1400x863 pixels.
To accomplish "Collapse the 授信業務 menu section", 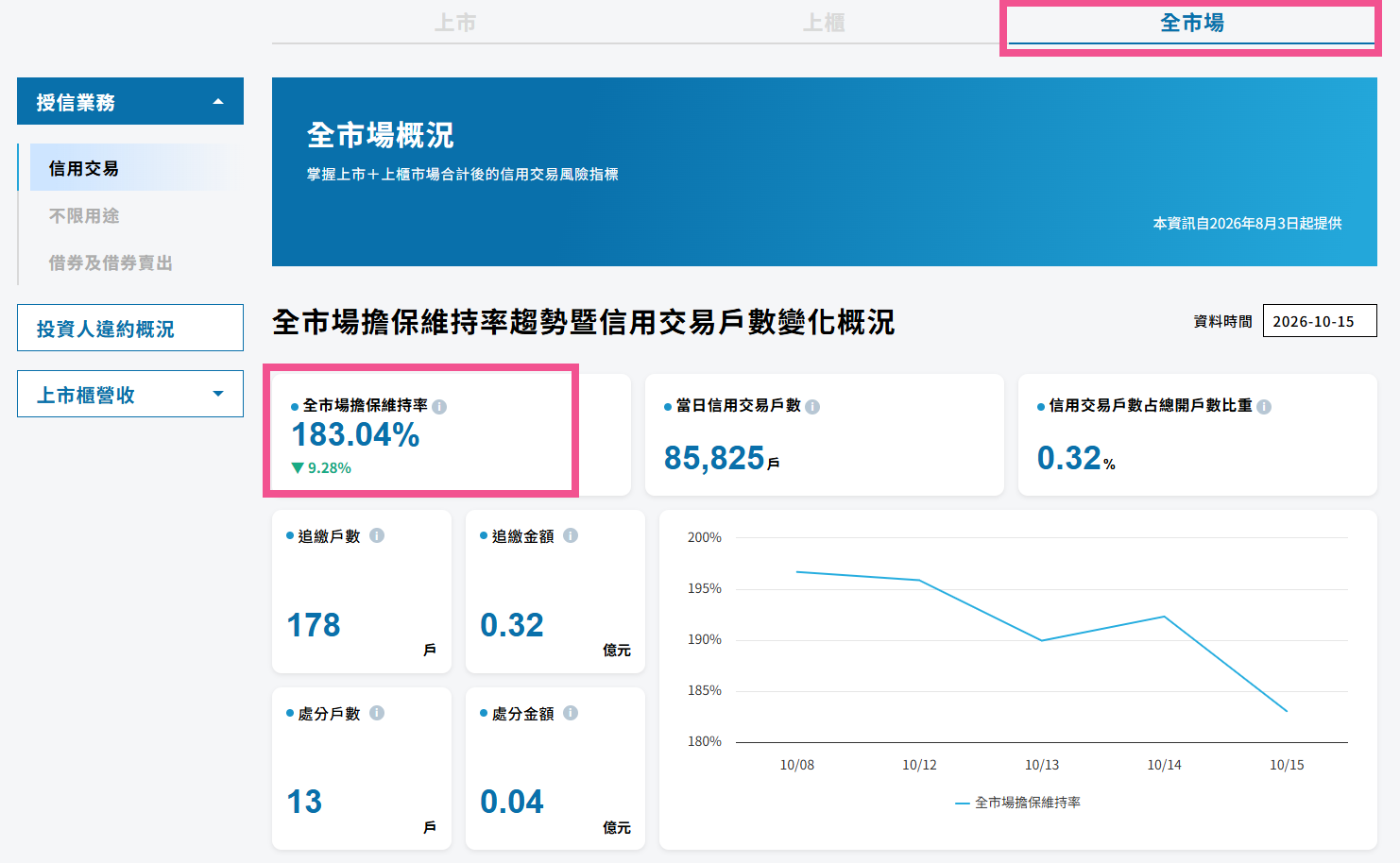I will [130, 101].
